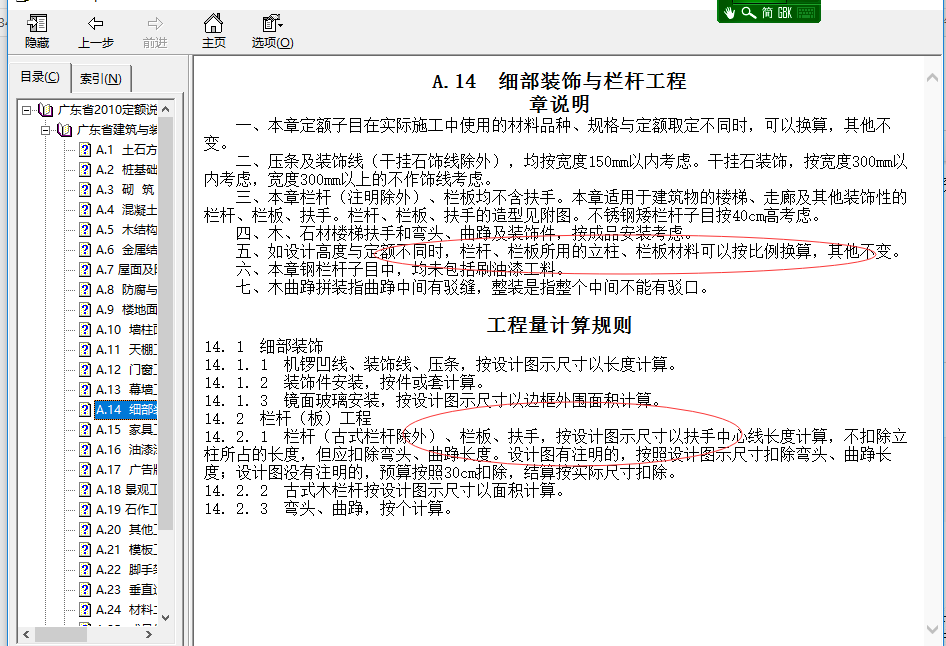This screenshot has width=946, height=646.
Task: Click the question-mark page icon of A.24
Action: (85, 609)
